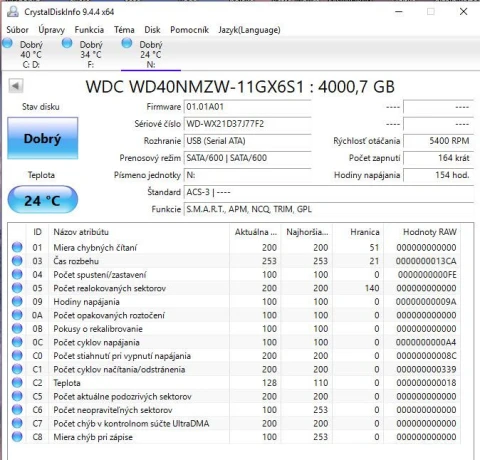This screenshot has height=460, width=480.
Task: Click status orb for Počet realokovaných sektorov
Action: pyautogui.click(x=17, y=288)
